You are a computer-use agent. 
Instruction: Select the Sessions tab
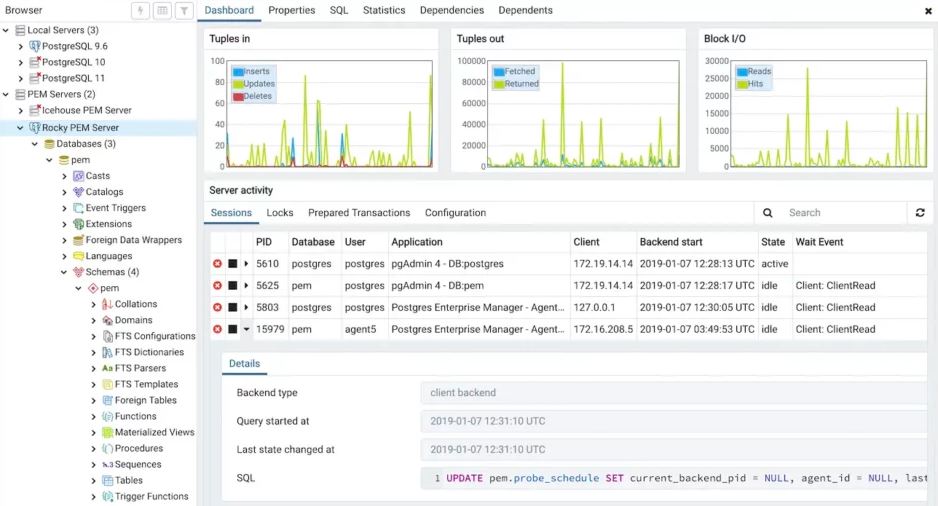click(231, 213)
